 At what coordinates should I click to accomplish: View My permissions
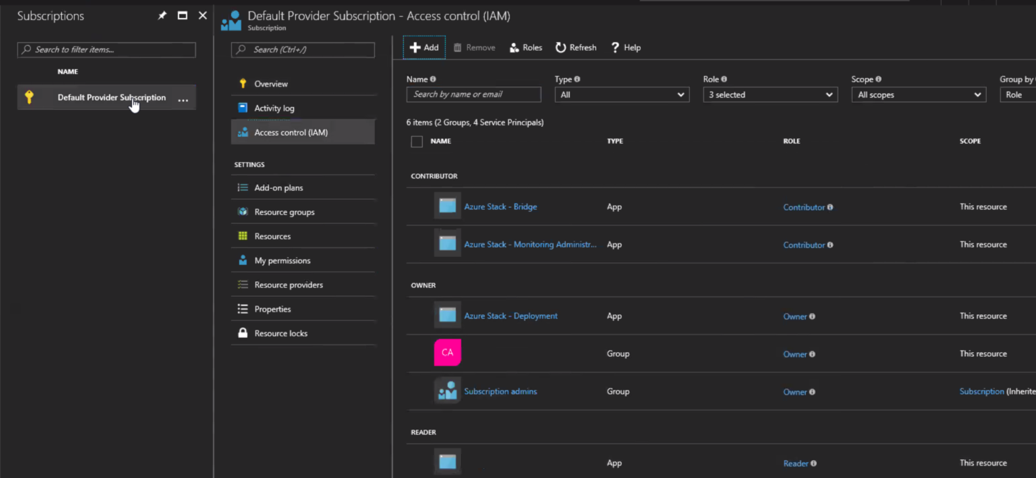[303, 260]
